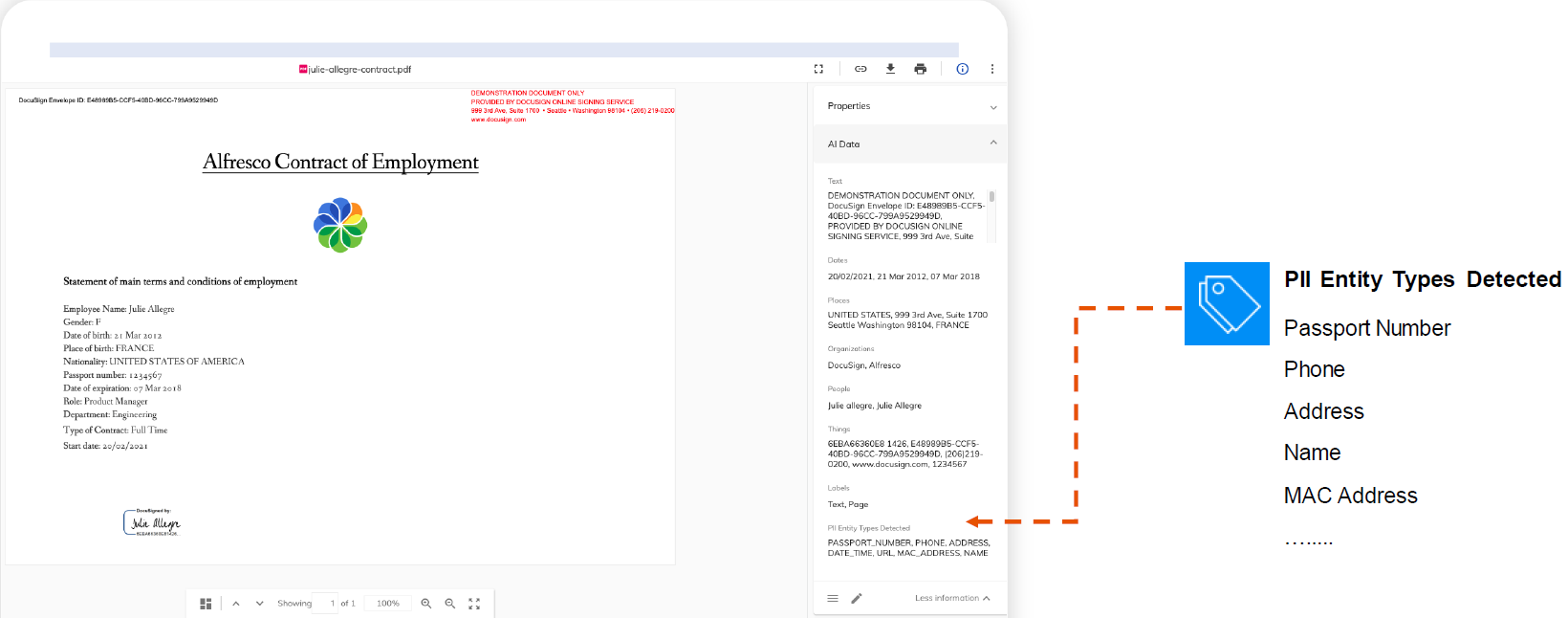Image resolution: width=1568 pixels, height=618 pixels.
Task: Zoom in on the PDF
Action: [x=426, y=604]
